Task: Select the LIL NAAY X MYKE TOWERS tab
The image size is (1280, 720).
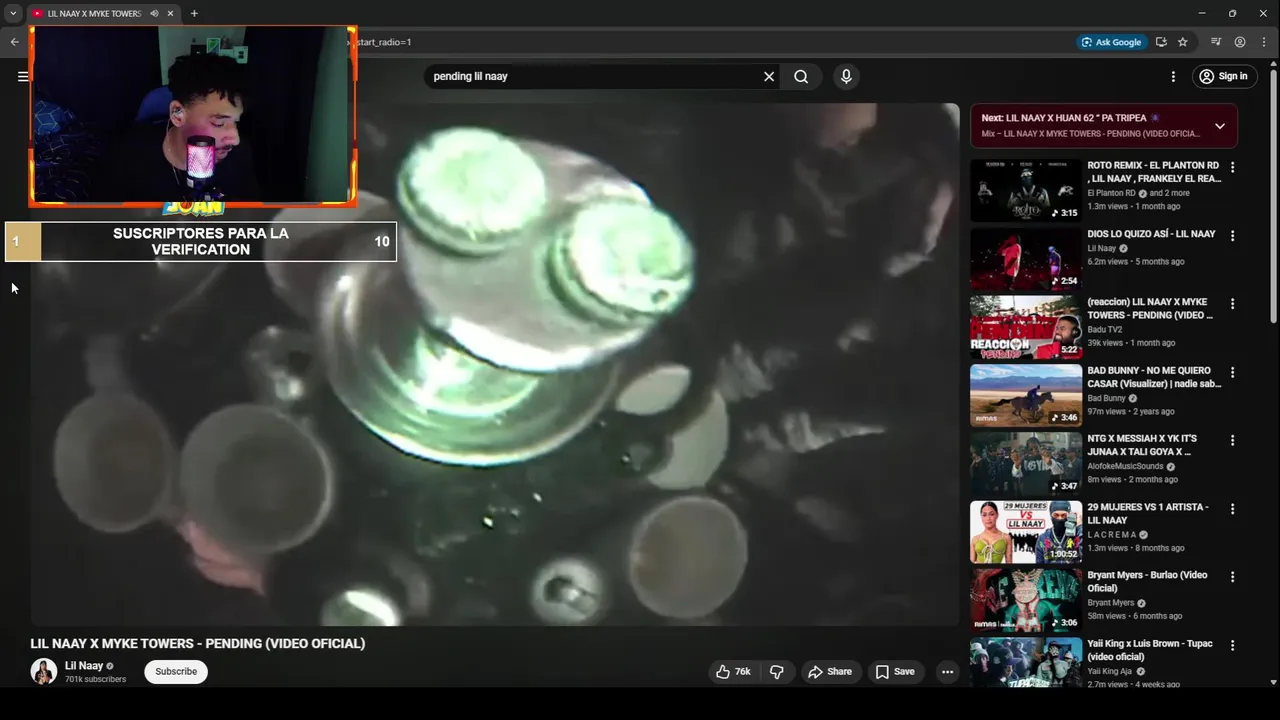Action: point(93,13)
